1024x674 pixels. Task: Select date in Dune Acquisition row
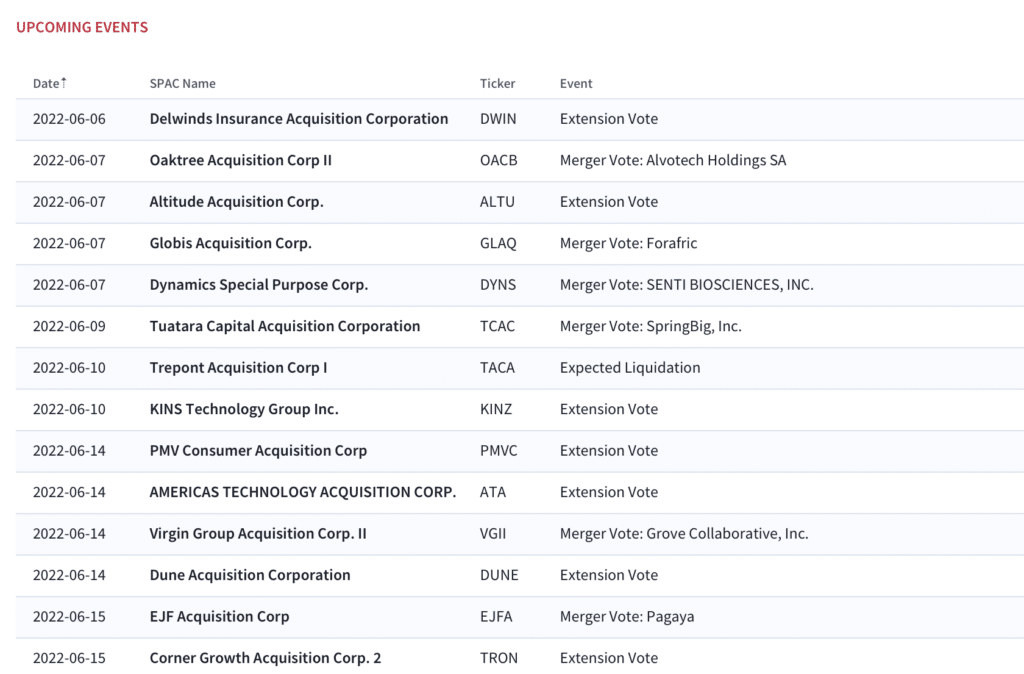(x=69, y=575)
